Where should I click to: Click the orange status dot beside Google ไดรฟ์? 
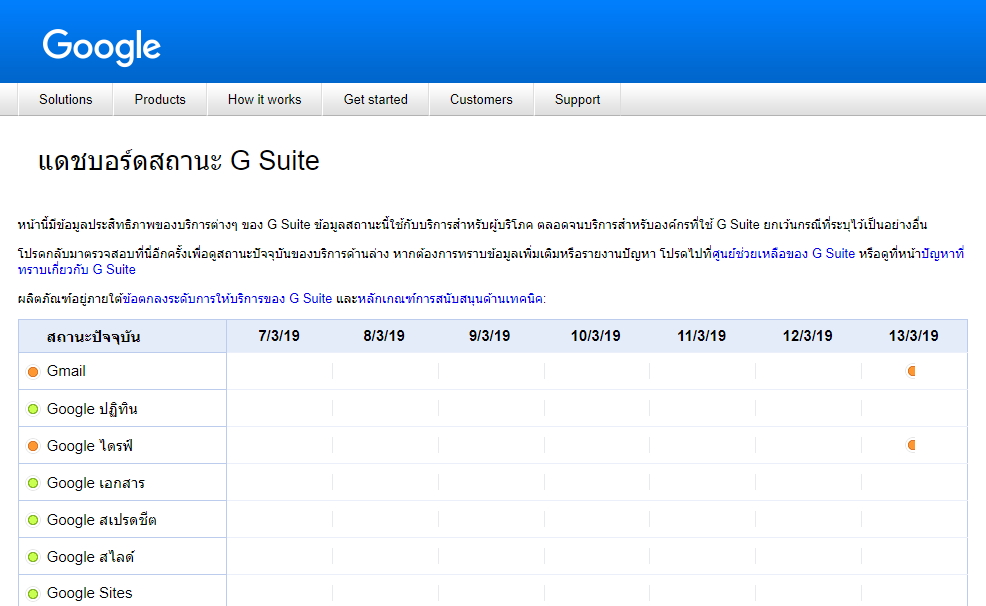pos(33,446)
